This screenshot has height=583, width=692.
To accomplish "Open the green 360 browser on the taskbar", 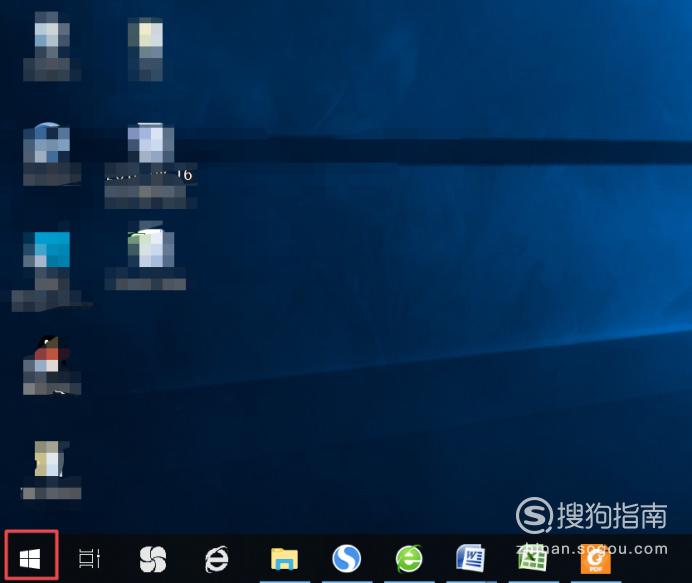I will coord(409,559).
